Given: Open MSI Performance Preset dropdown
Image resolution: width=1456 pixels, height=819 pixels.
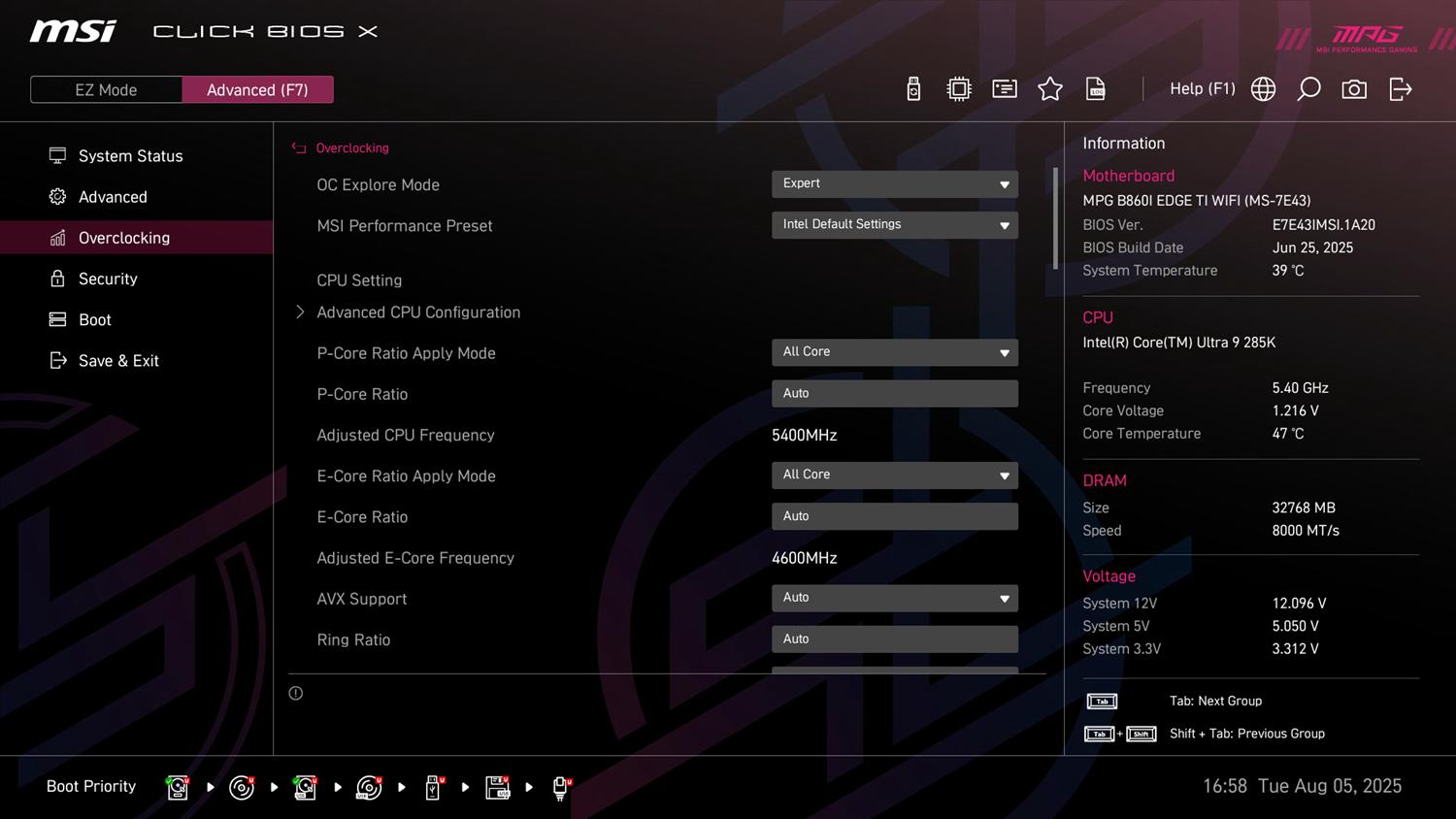Looking at the screenshot, I should [x=894, y=224].
